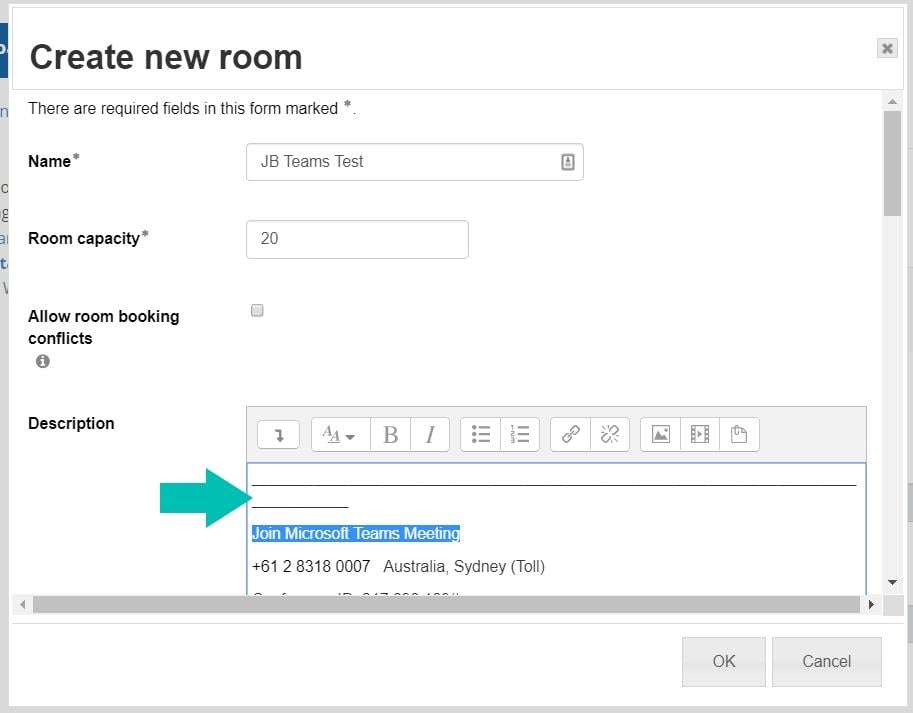Insert an image into the description
Image resolution: width=913 pixels, height=713 pixels.
660,434
